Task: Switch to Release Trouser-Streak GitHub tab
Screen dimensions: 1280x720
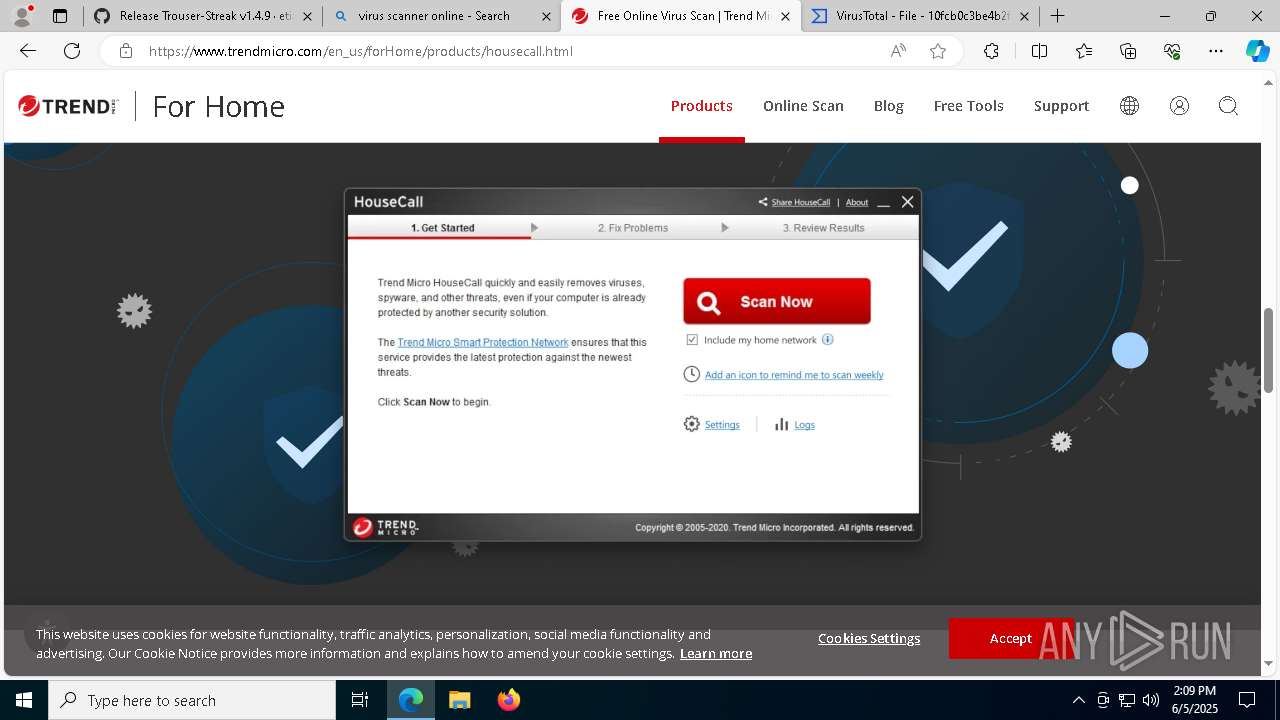Action: click(203, 16)
